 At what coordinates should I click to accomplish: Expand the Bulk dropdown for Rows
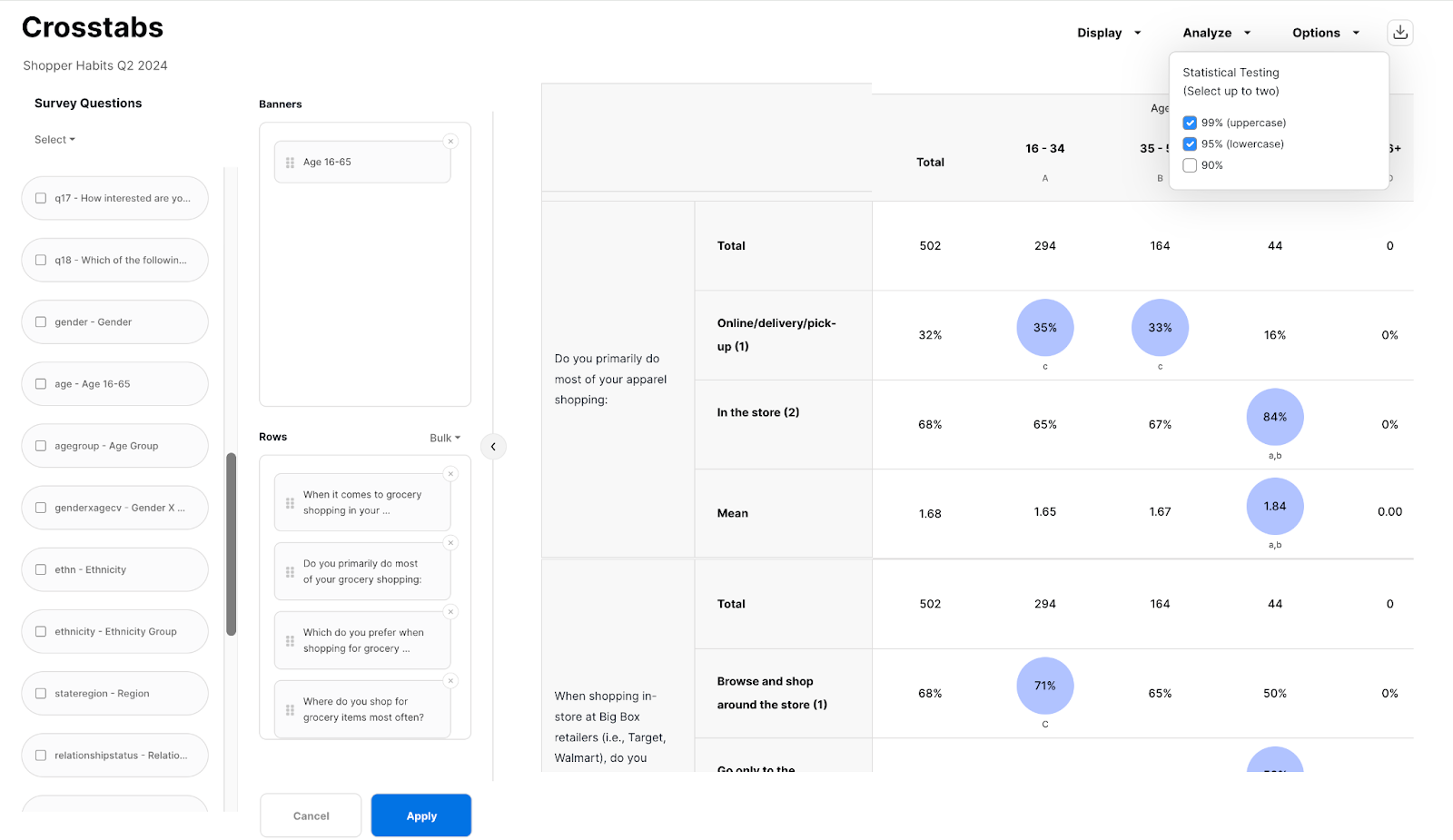(x=445, y=438)
